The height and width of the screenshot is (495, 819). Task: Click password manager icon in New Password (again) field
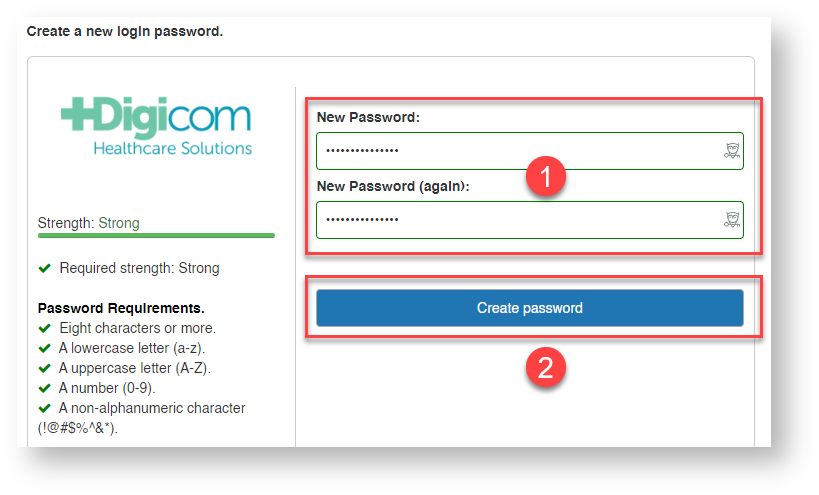pos(732,220)
